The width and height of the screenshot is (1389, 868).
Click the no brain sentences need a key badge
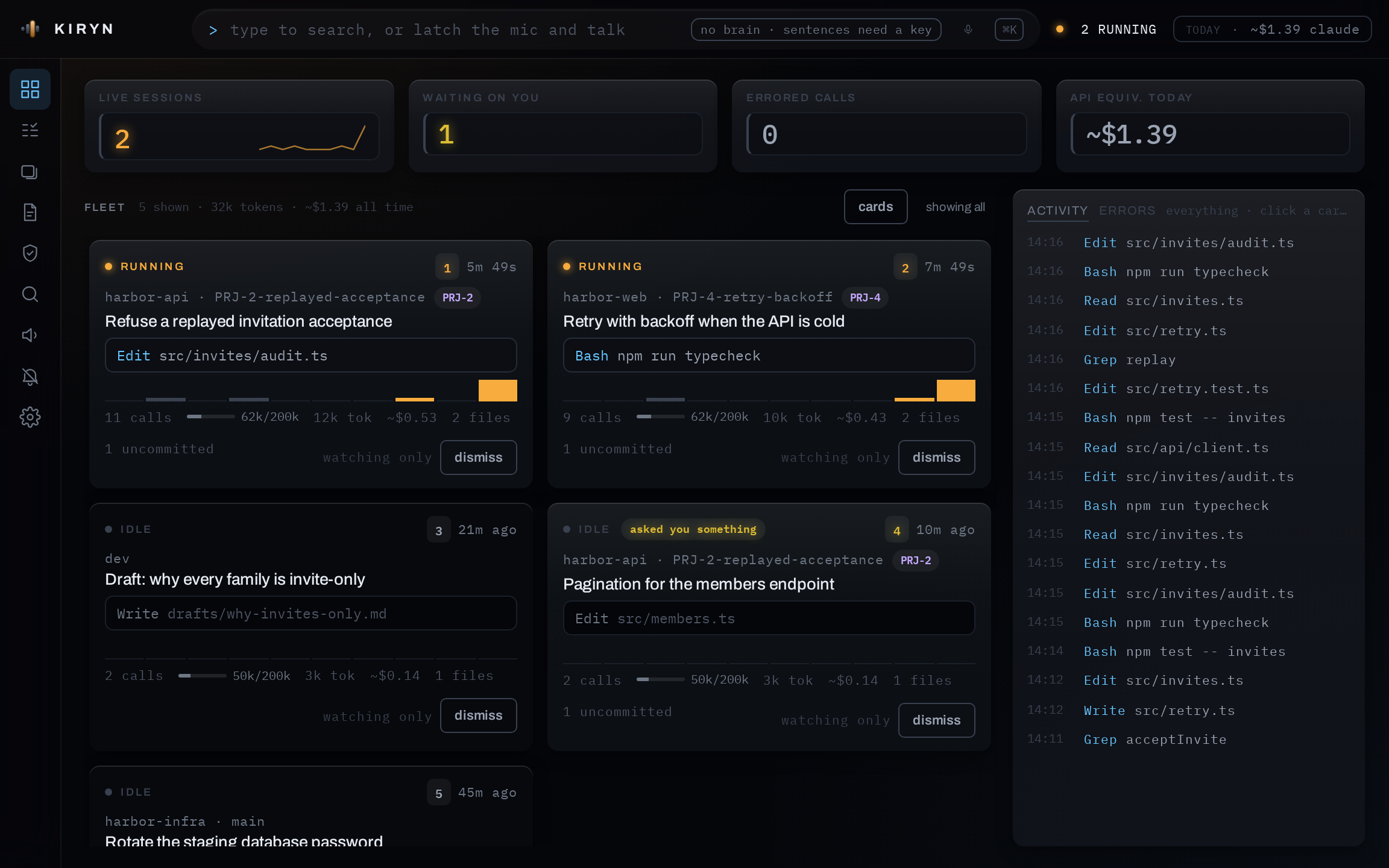tap(816, 30)
